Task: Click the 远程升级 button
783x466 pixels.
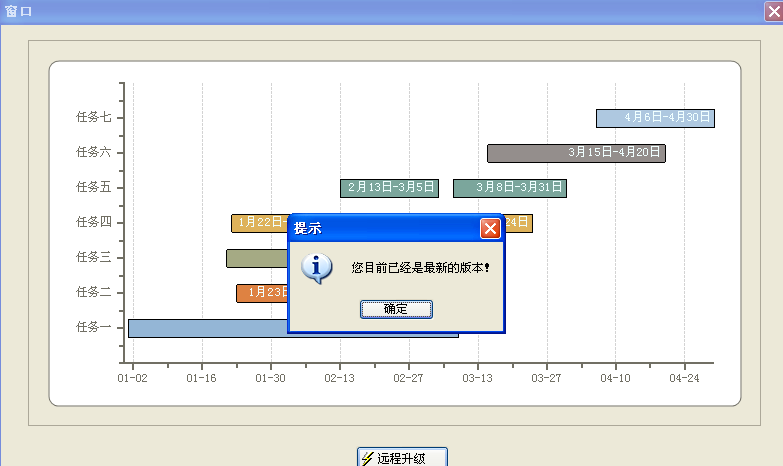Action: click(402, 458)
